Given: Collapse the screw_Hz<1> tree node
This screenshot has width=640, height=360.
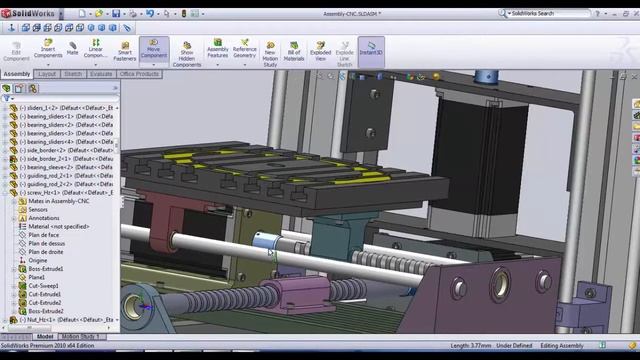Looking at the screenshot, I should tap(5, 193).
